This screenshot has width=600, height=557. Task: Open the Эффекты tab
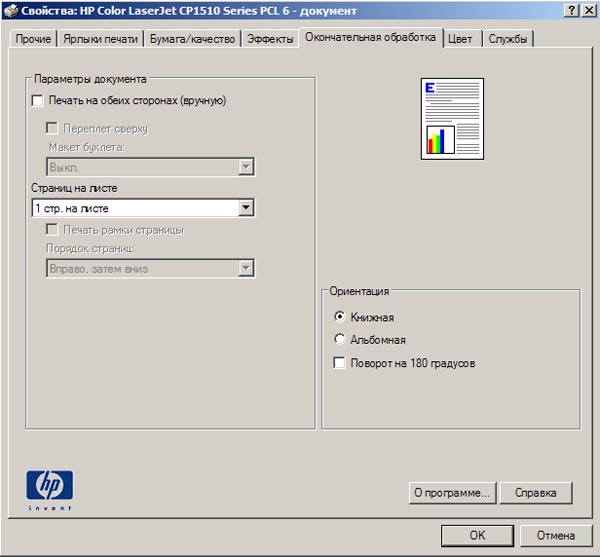pos(270,39)
